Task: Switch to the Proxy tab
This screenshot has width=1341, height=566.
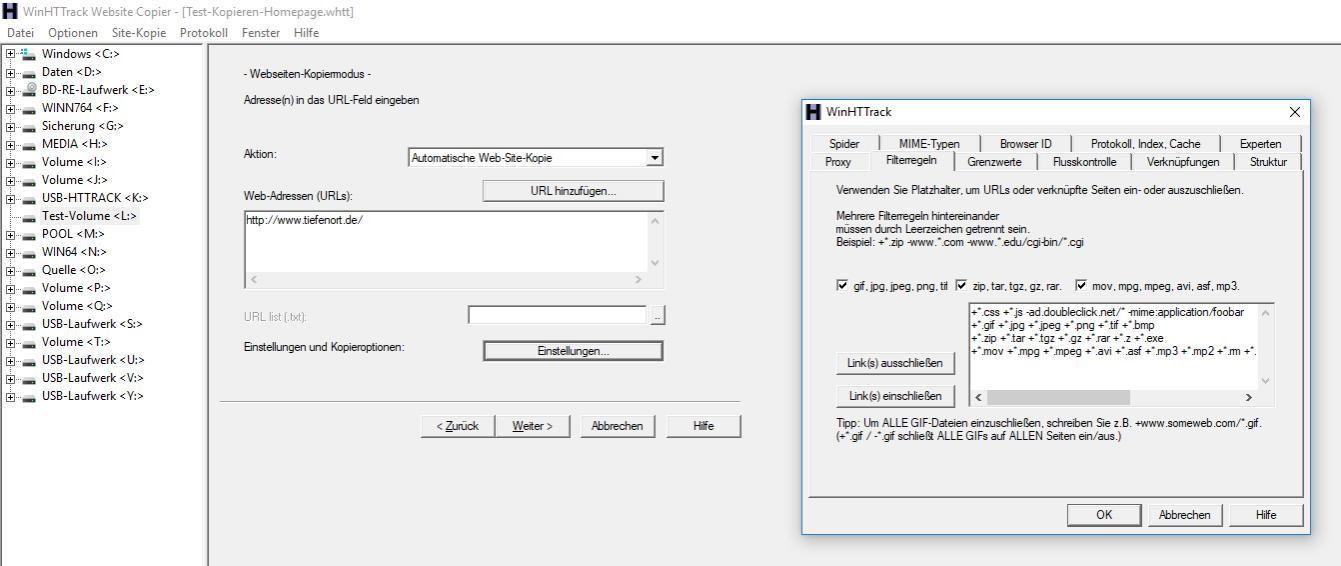Action: click(x=838, y=162)
